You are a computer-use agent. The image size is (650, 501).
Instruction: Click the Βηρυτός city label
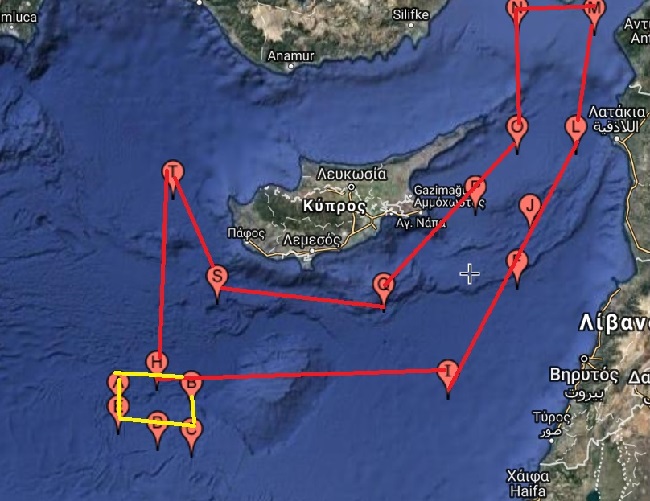[583, 375]
